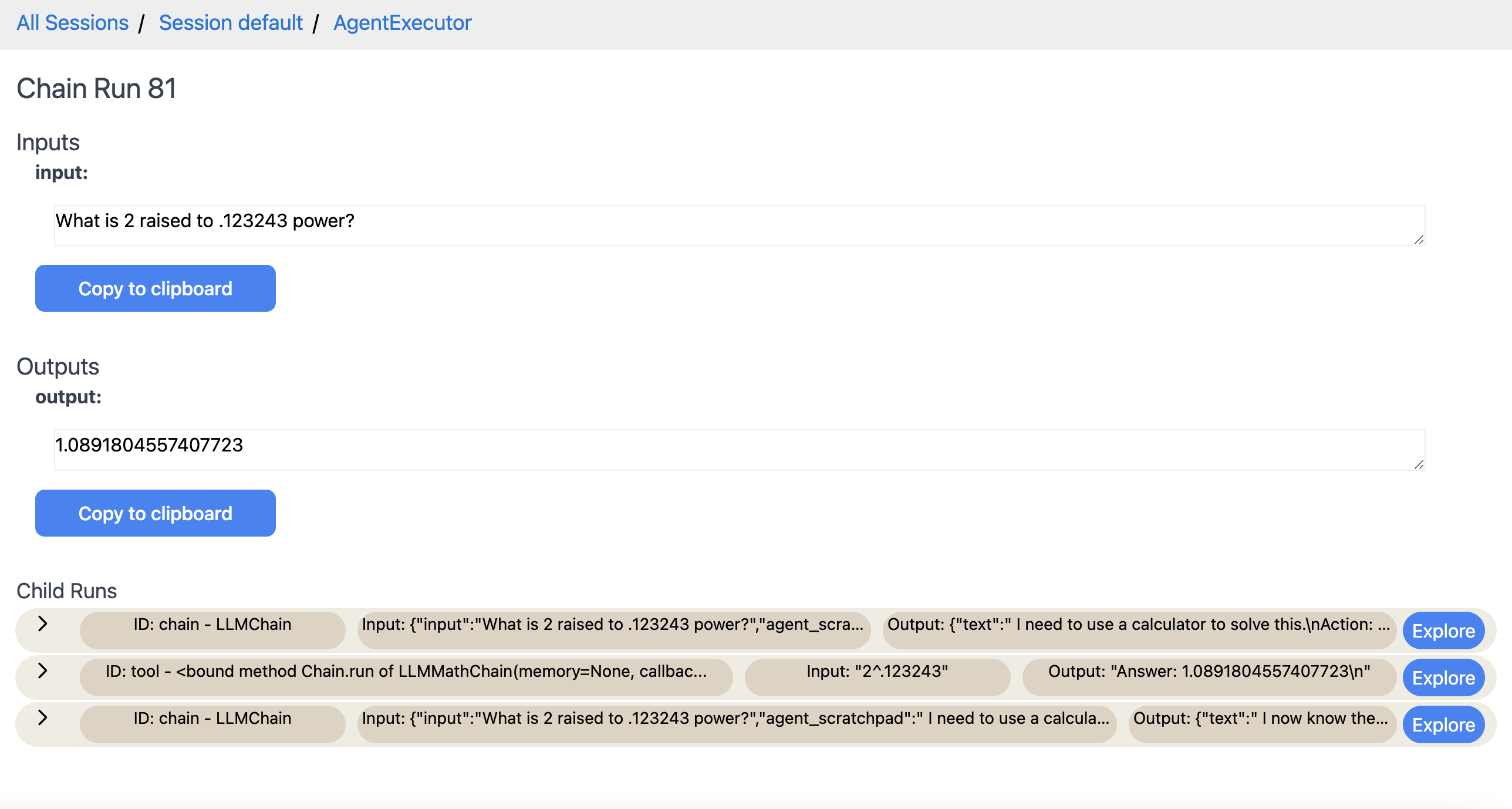Go to Session default breadcrumb
The height and width of the screenshot is (809, 1512).
tap(231, 22)
